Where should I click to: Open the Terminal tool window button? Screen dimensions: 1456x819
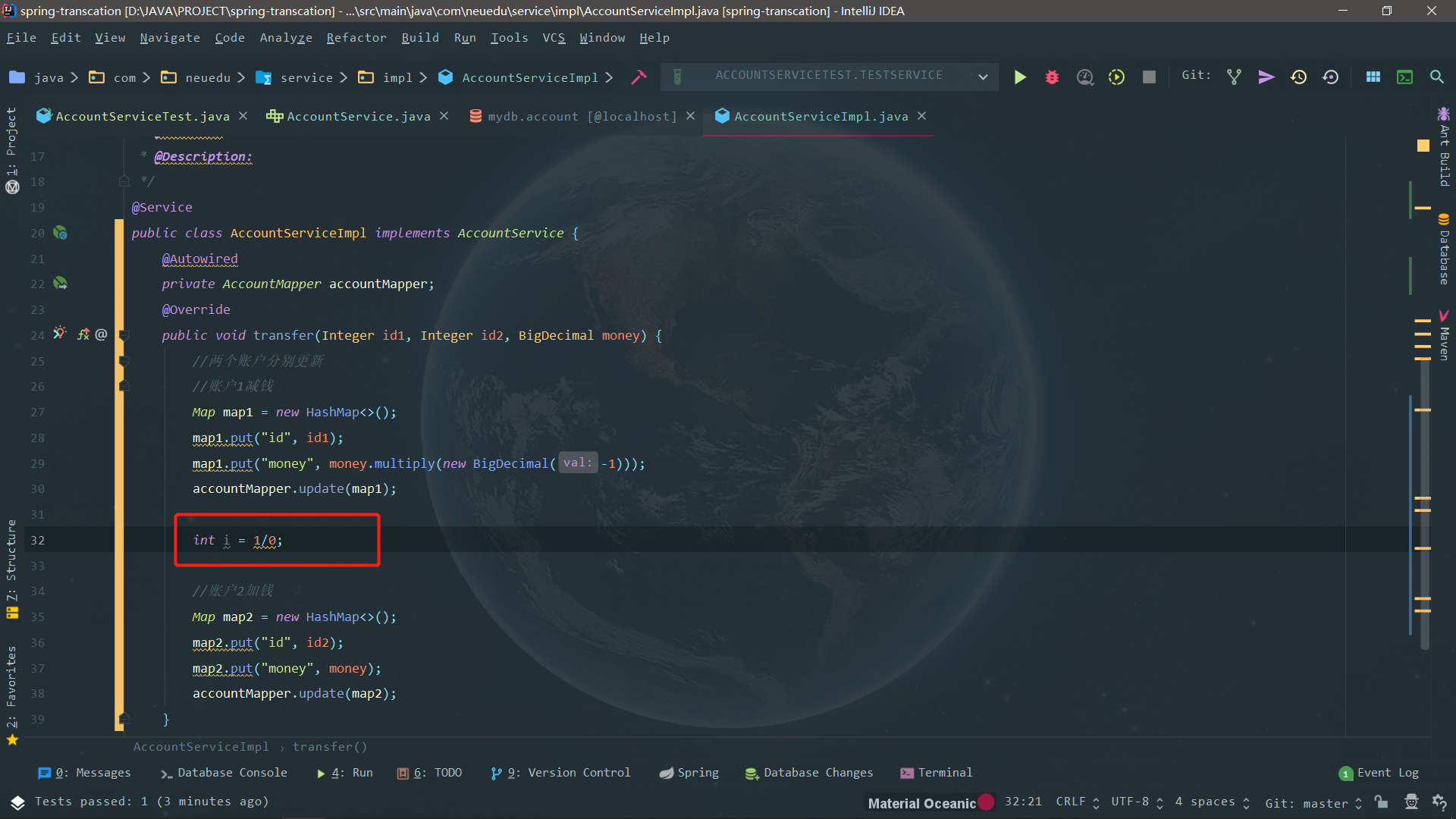[x=936, y=773]
